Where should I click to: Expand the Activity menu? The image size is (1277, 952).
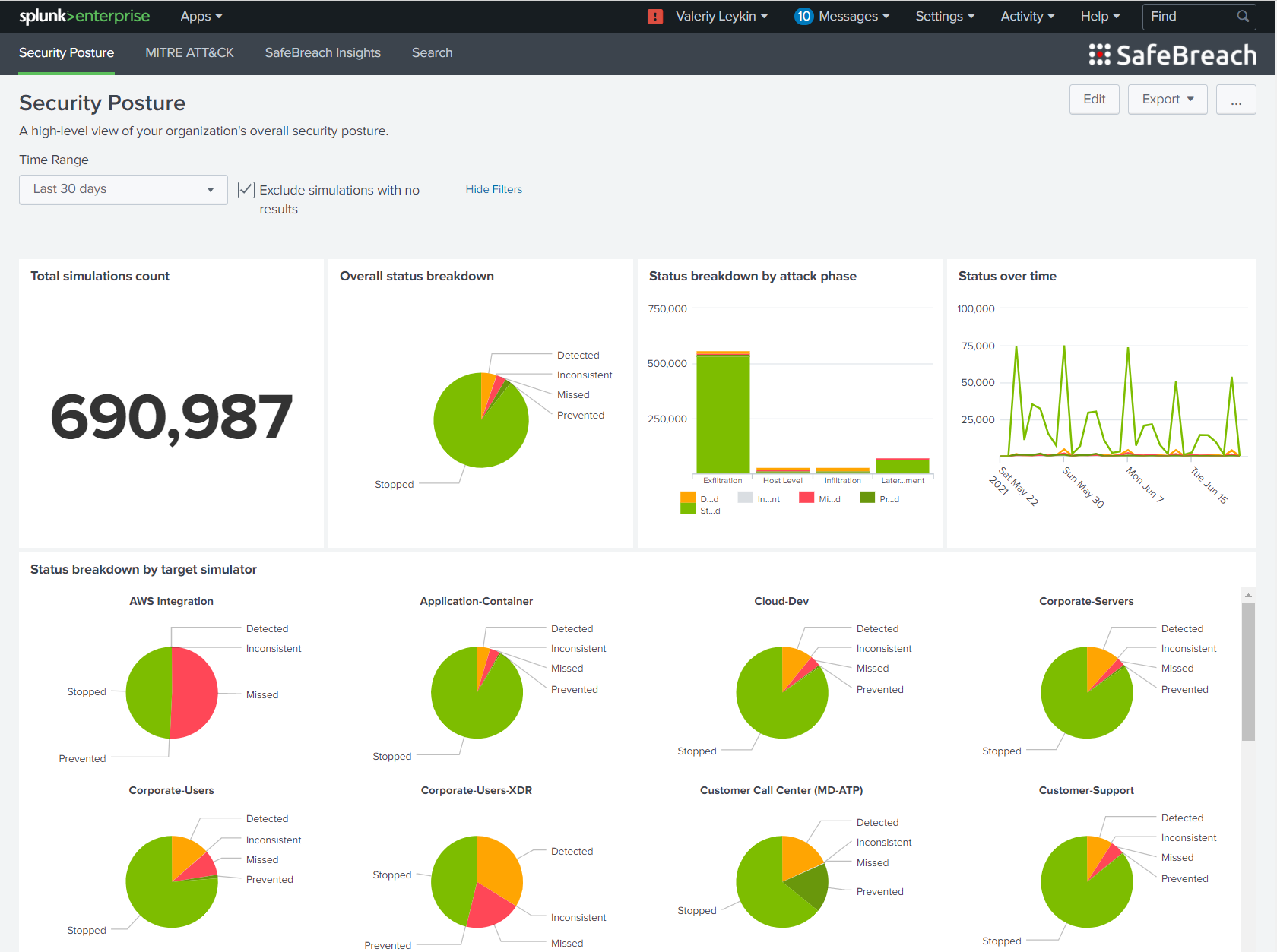(x=1028, y=16)
